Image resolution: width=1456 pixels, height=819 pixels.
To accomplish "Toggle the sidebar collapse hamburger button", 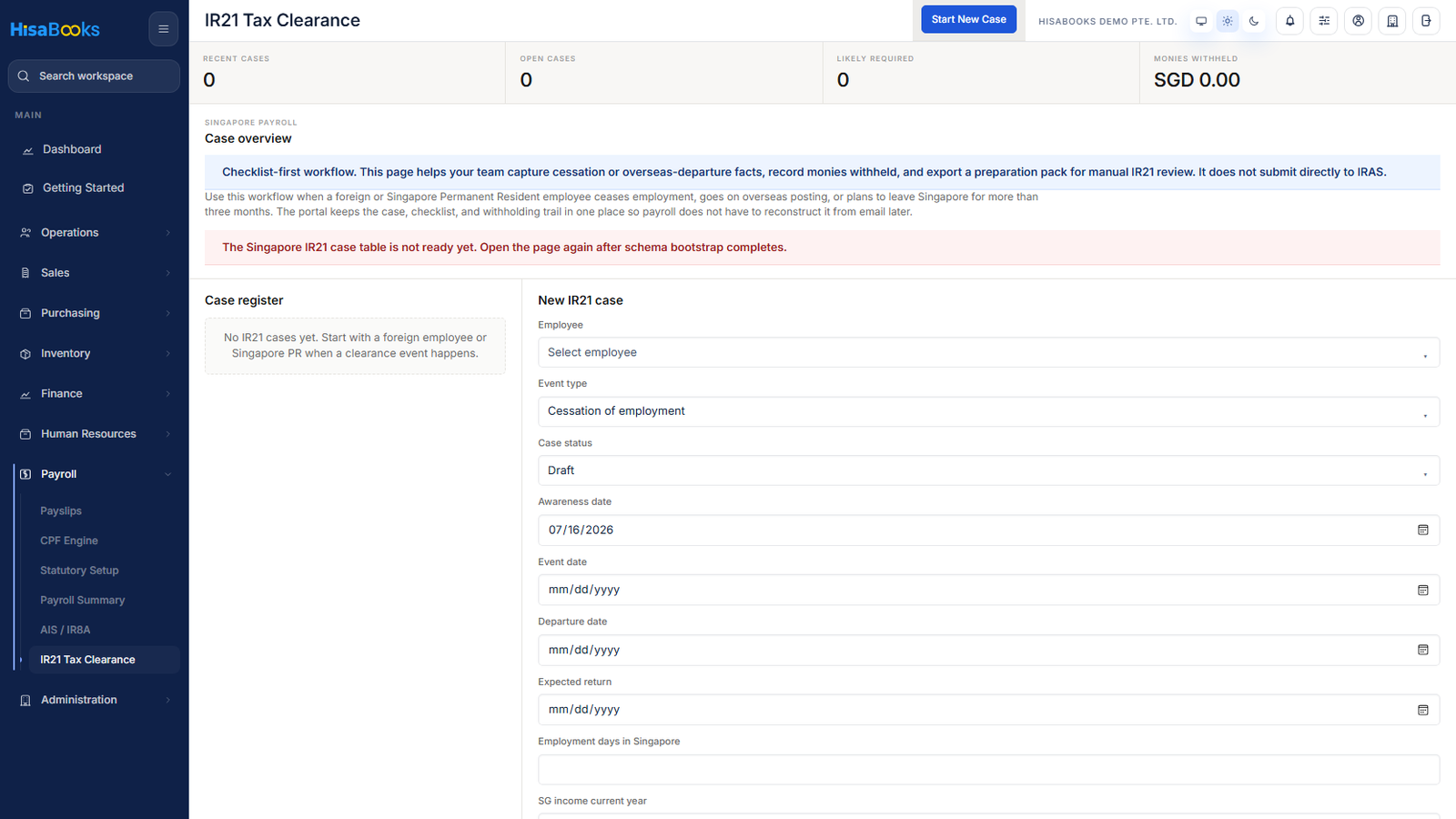I will (x=164, y=29).
